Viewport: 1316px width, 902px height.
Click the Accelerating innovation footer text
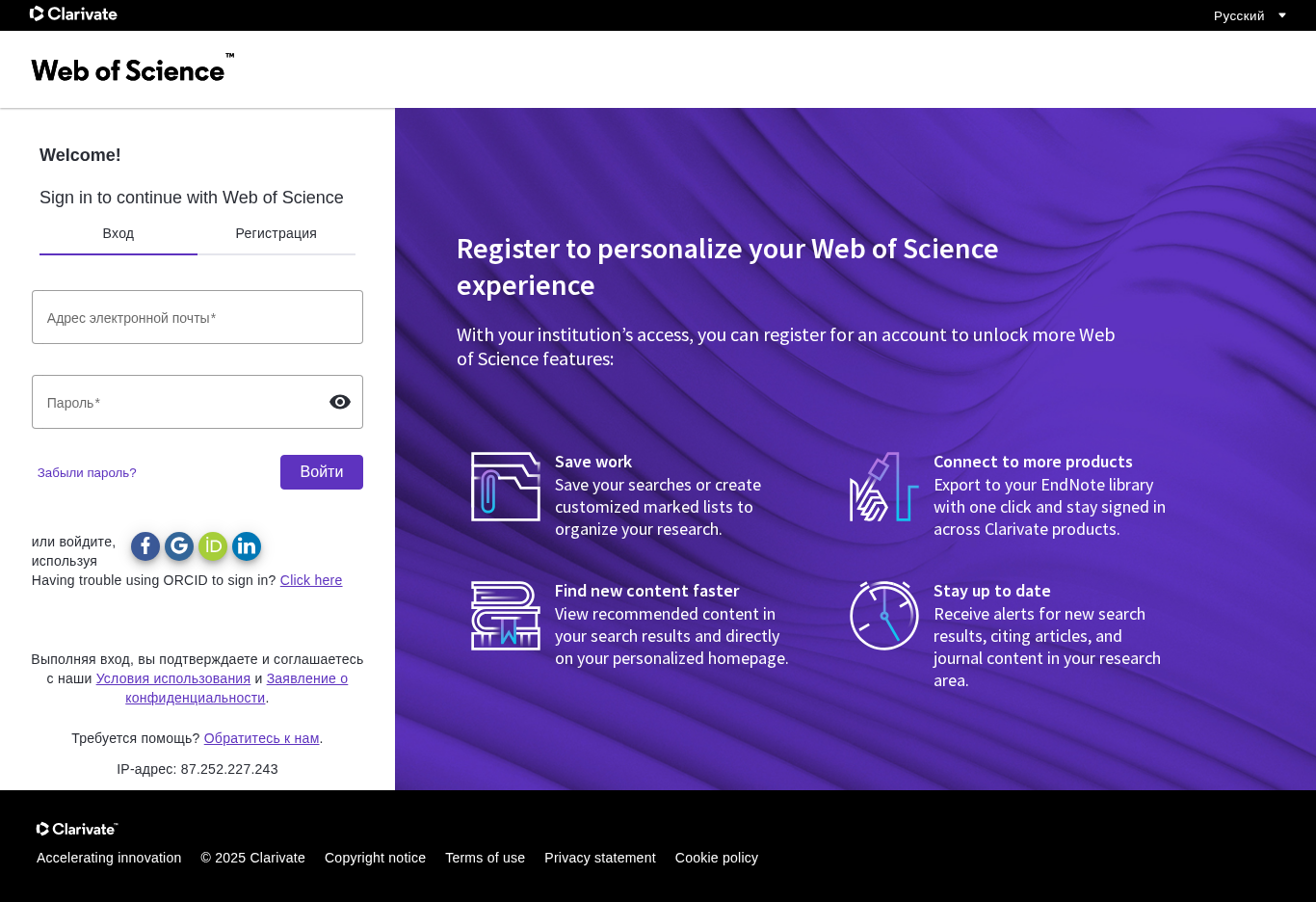pos(109,858)
